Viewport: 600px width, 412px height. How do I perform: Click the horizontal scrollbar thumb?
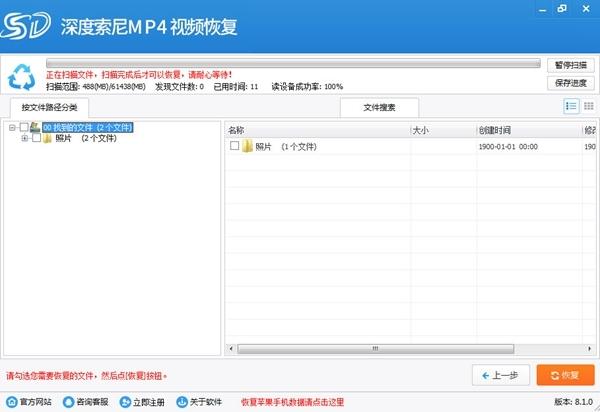pos(375,348)
